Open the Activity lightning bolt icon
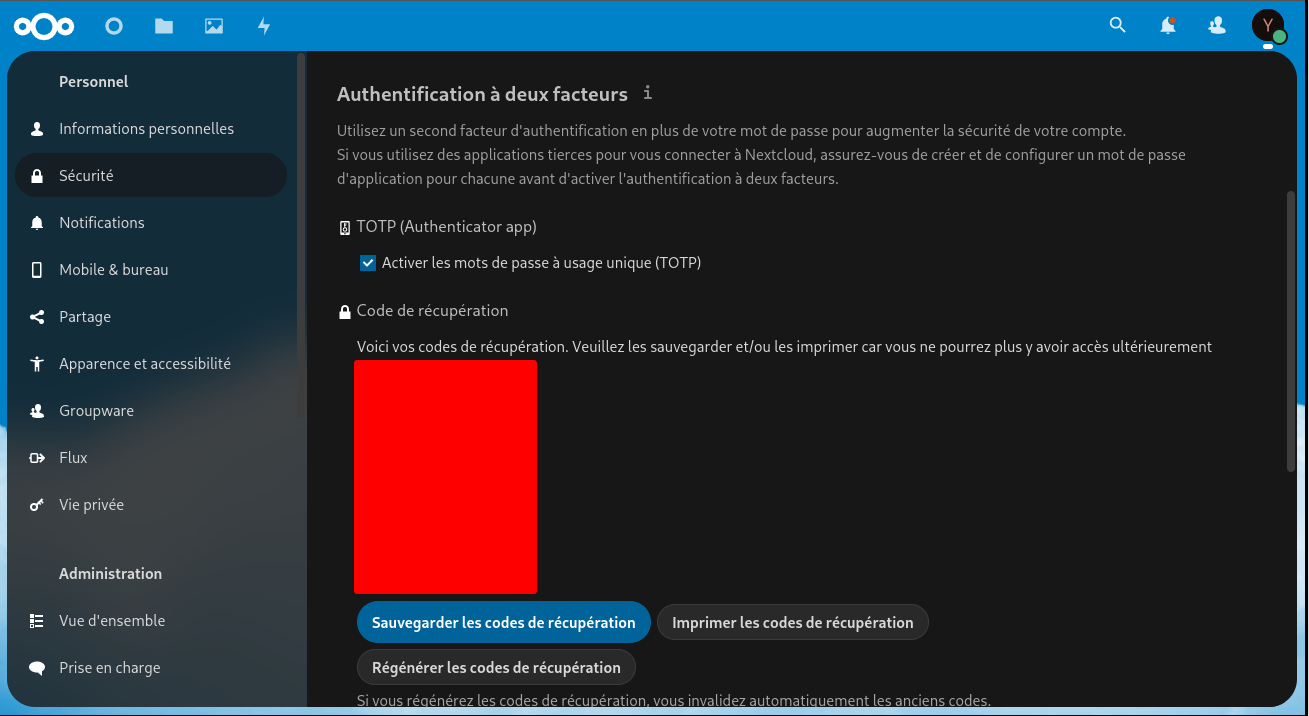This screenshot has width=1309, height=716. pos(264,26)
